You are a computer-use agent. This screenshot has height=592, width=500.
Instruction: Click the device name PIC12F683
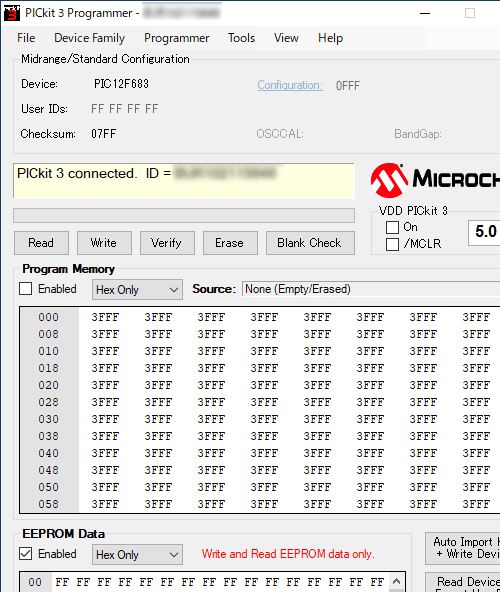pyautogui.click(x=122, y=84)
